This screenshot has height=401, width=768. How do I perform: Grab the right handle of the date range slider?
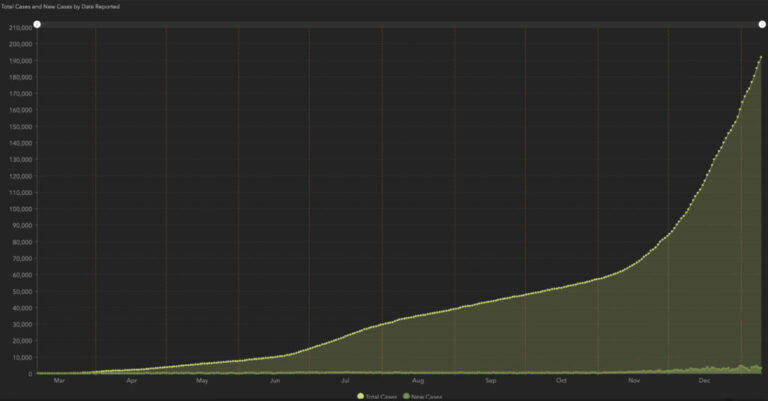coord(763,24)
